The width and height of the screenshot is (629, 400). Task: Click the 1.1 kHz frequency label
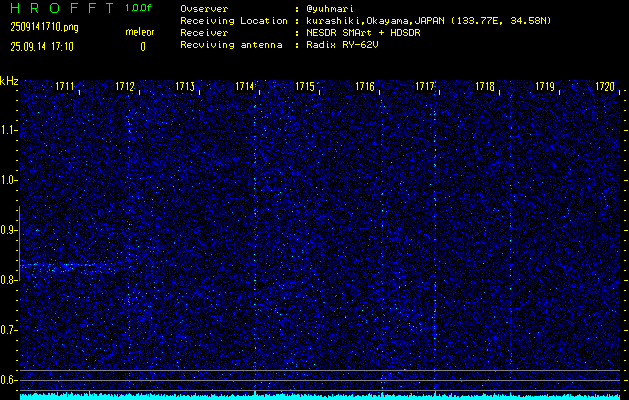8,130
